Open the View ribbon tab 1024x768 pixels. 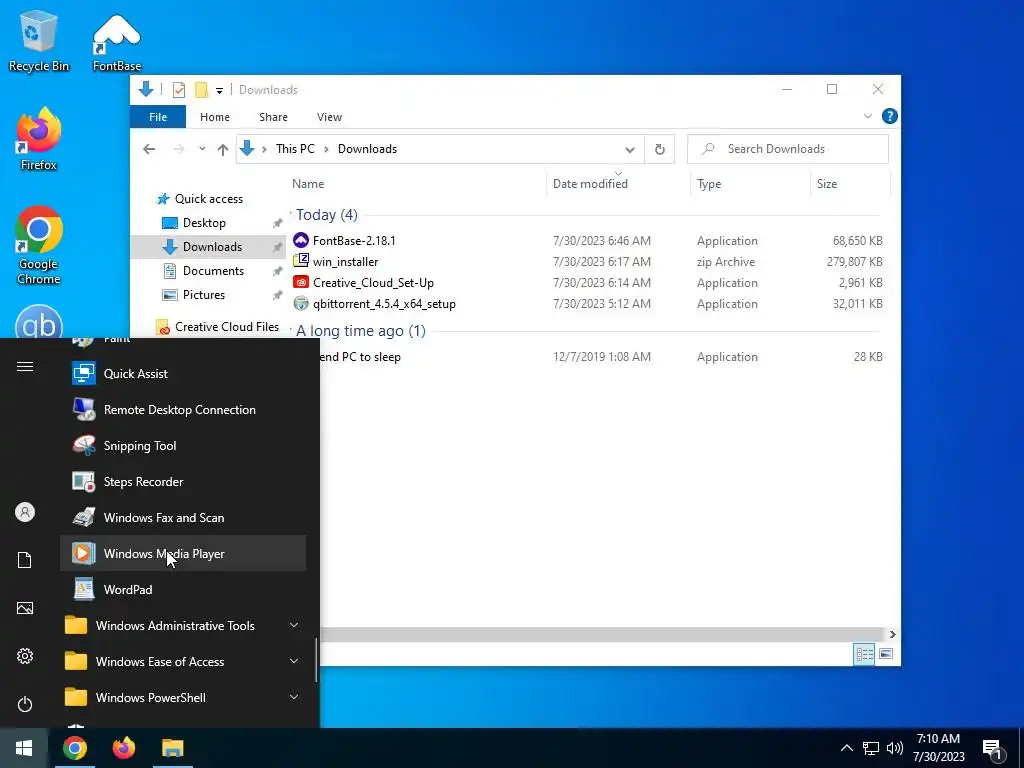coord(329,117)
